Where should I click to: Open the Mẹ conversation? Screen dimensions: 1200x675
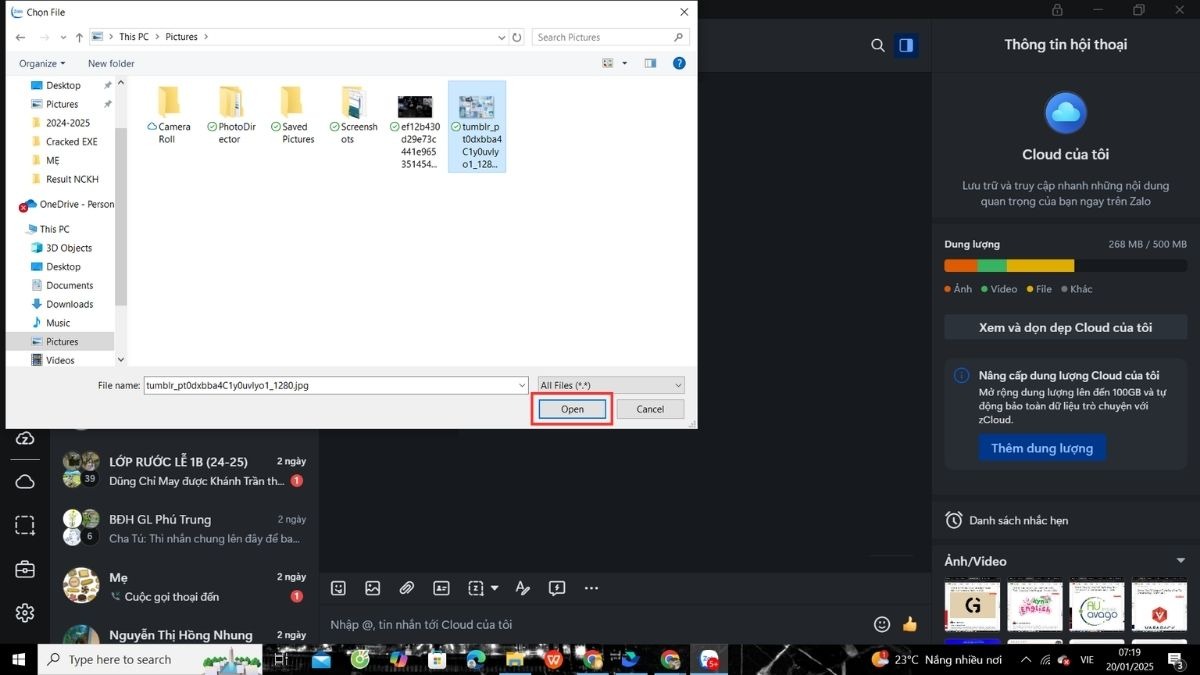184,587
